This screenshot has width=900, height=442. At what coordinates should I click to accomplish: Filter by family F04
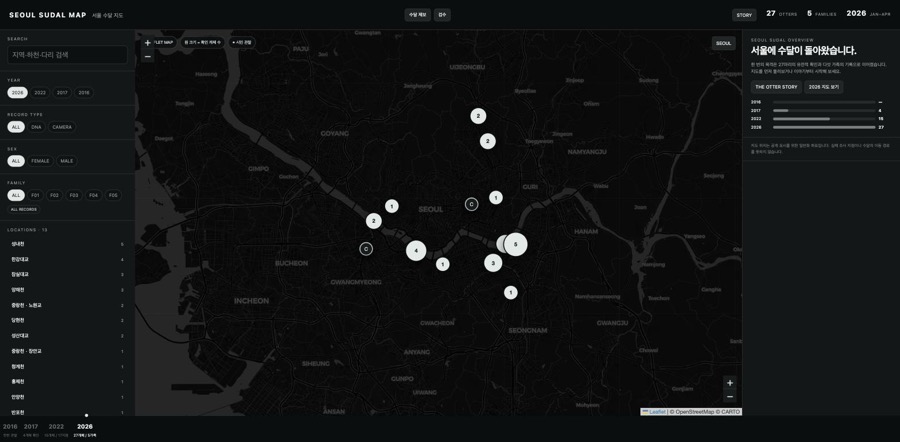(x=94, y=195)
